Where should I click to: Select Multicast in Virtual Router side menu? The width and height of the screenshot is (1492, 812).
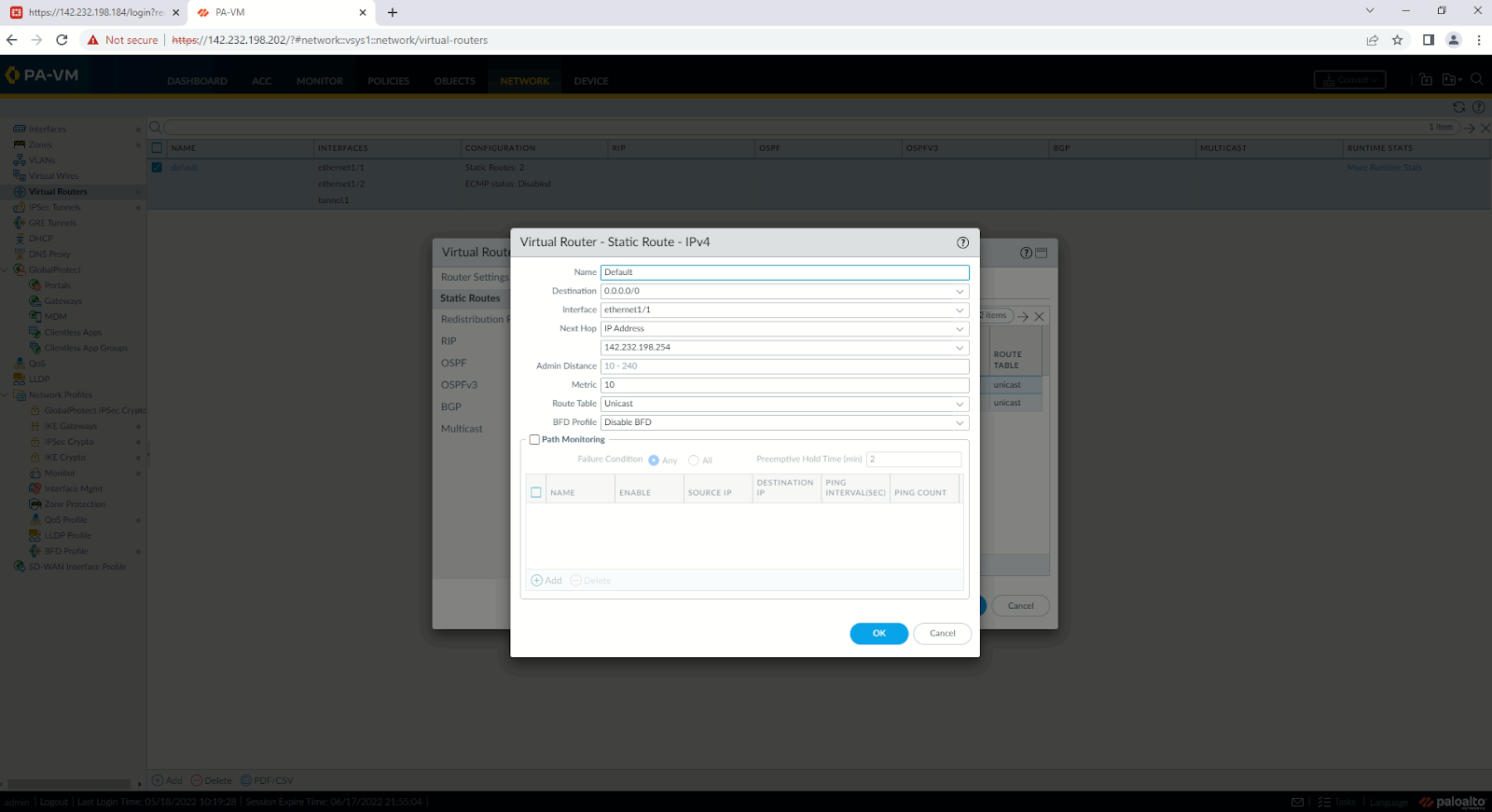click(x=462, y=429)
